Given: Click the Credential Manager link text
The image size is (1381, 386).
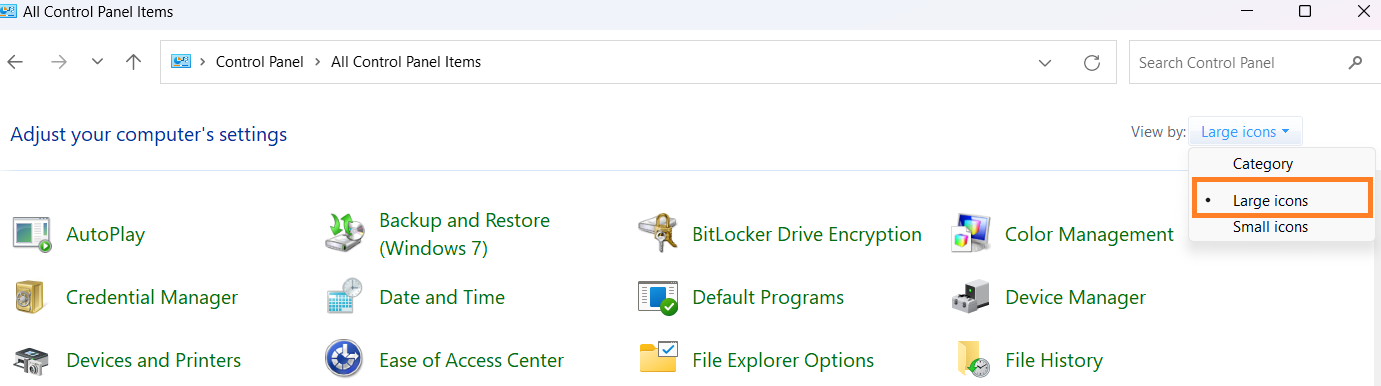Looking at the screenshot, I should [x=152, y=297].
